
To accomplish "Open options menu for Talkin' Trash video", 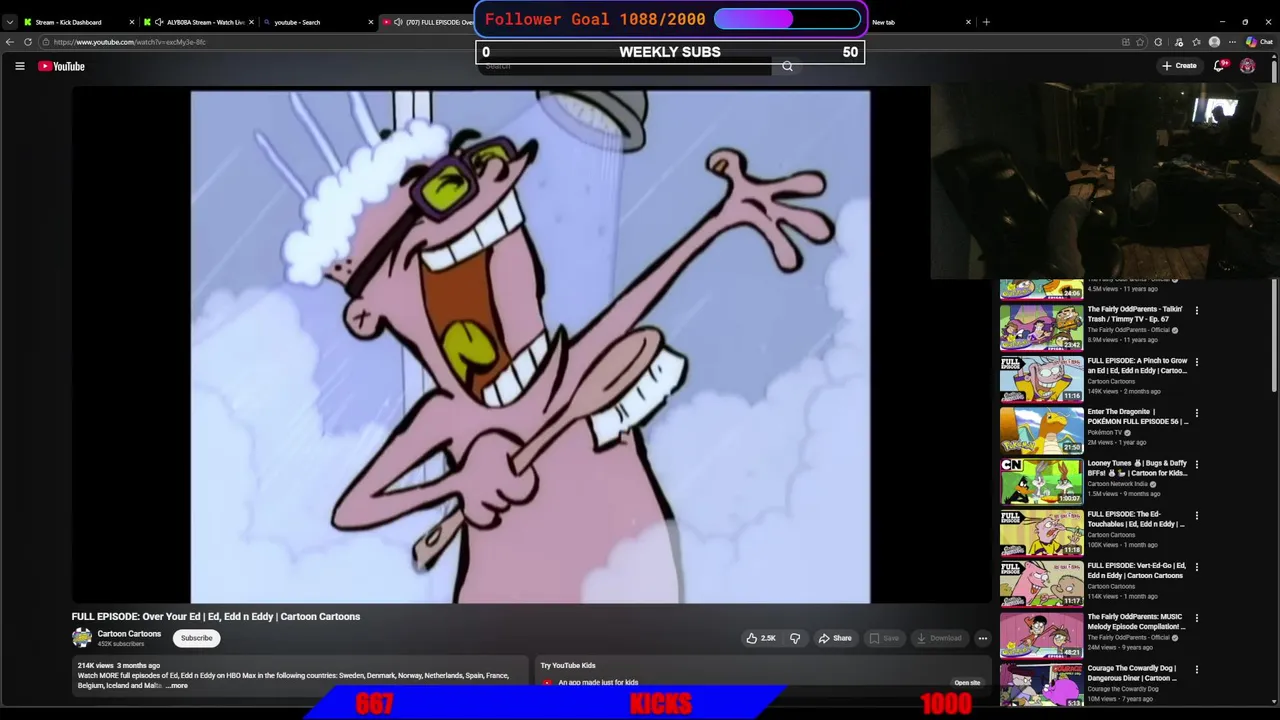I will (1196, 311).
